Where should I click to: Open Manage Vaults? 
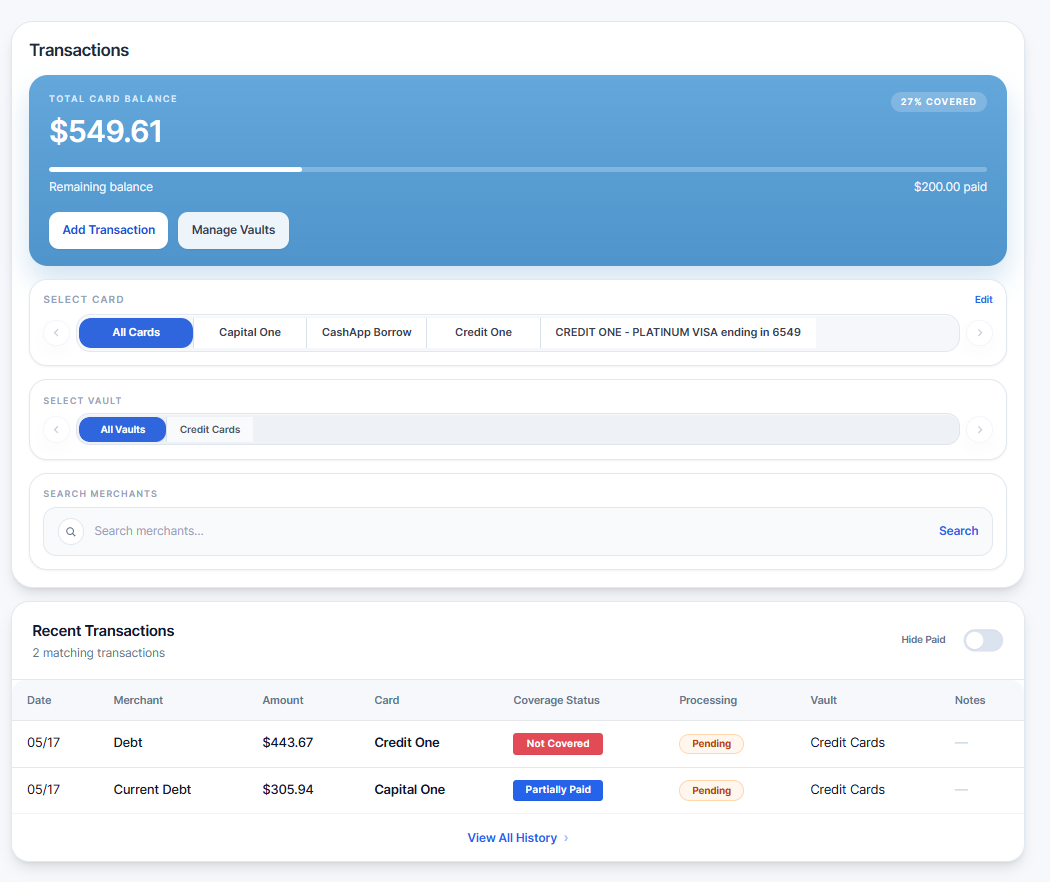tap(233, 230)
